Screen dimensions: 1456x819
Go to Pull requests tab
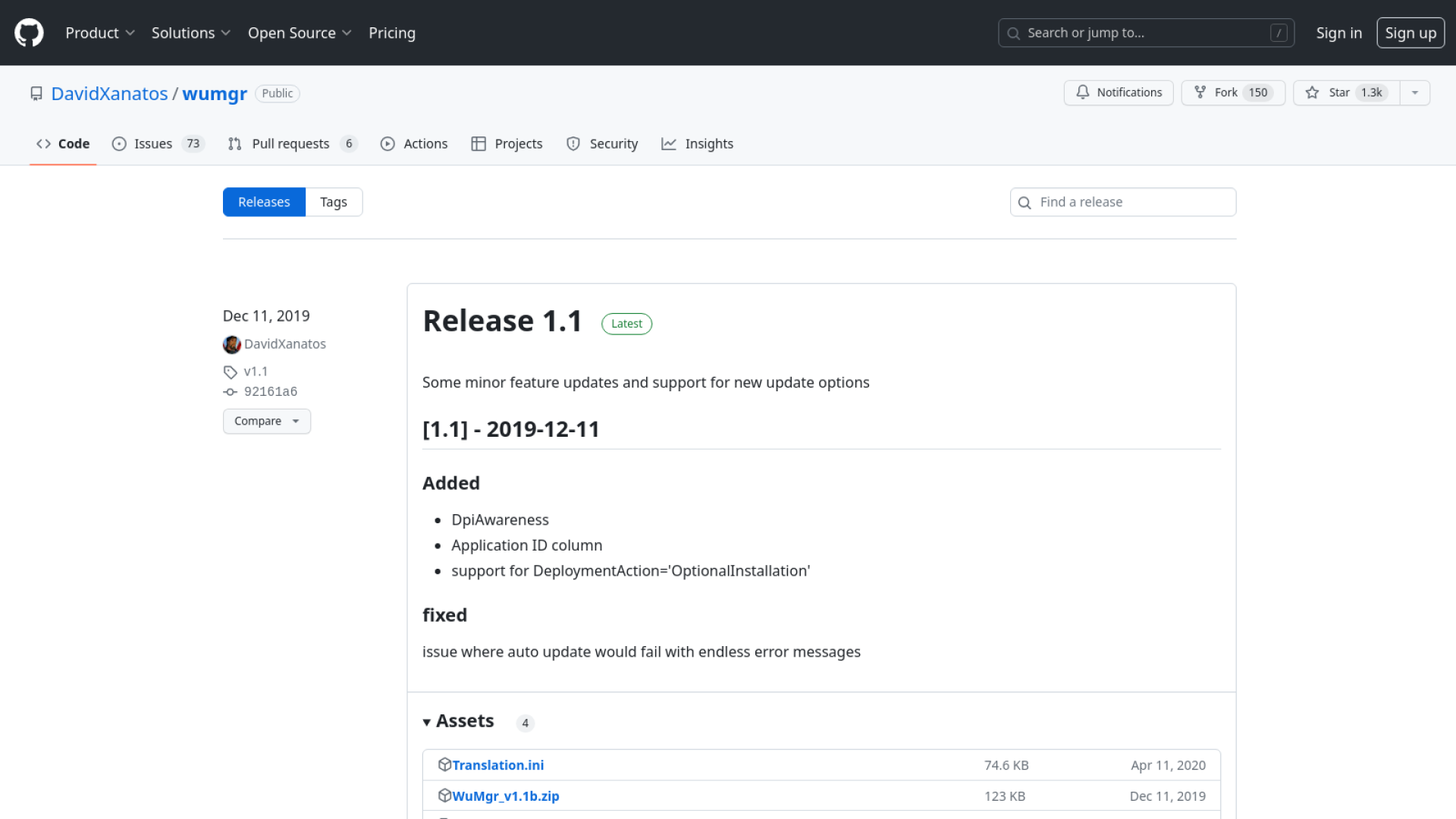click(290, 144)
